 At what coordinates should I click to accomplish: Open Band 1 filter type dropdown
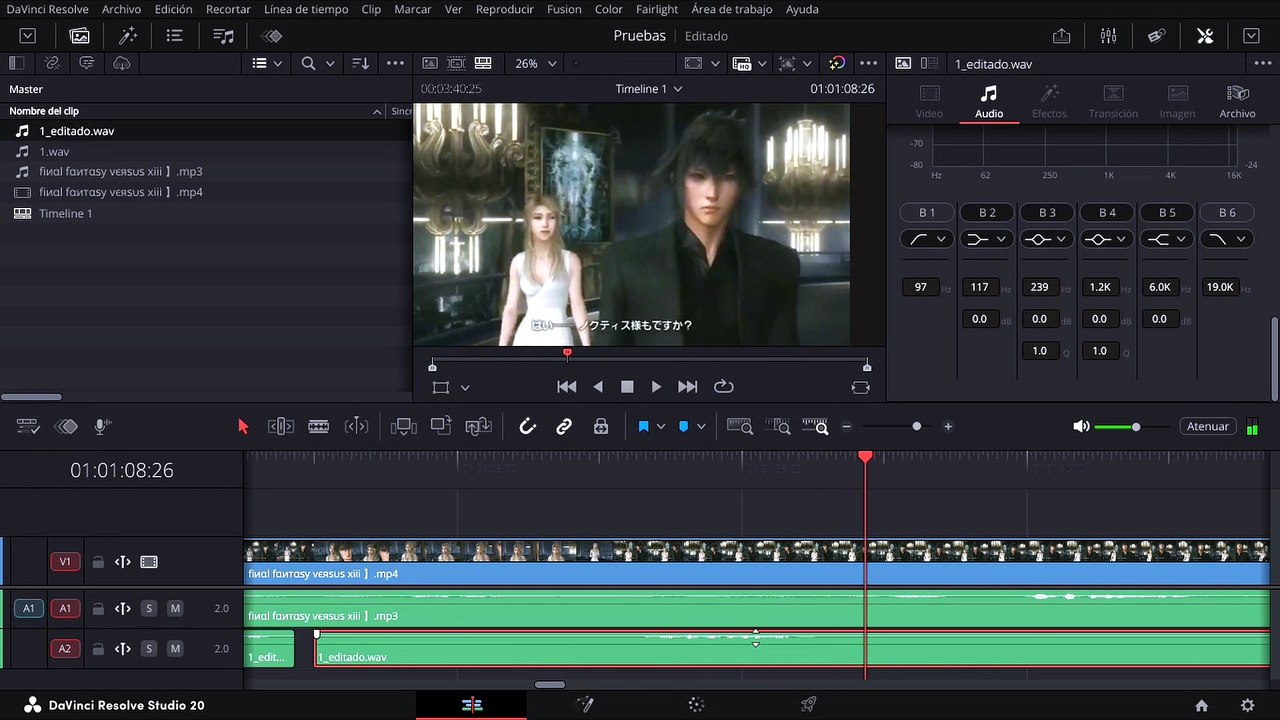[927, 239]
